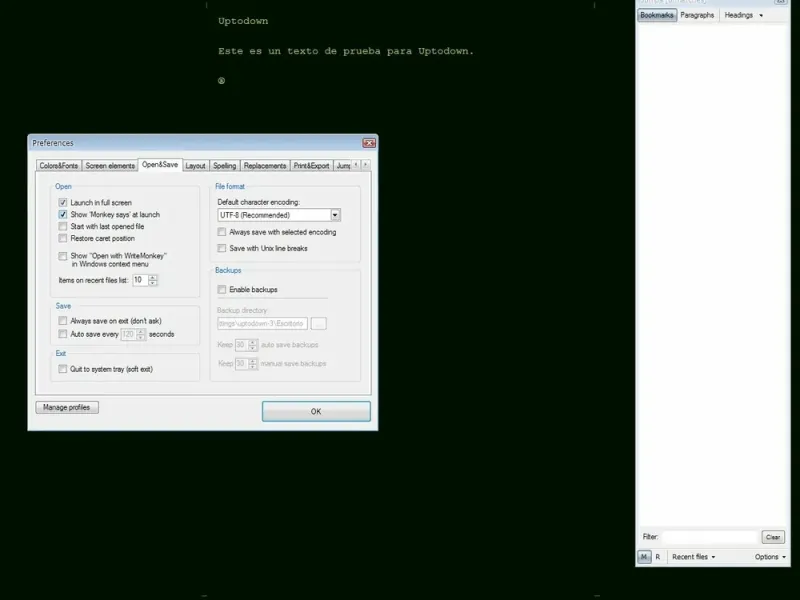Viewport: 800px width, 600px height.
Task: Enable Restore caret position
Action: pyautogui.click(x=63, y=238)
